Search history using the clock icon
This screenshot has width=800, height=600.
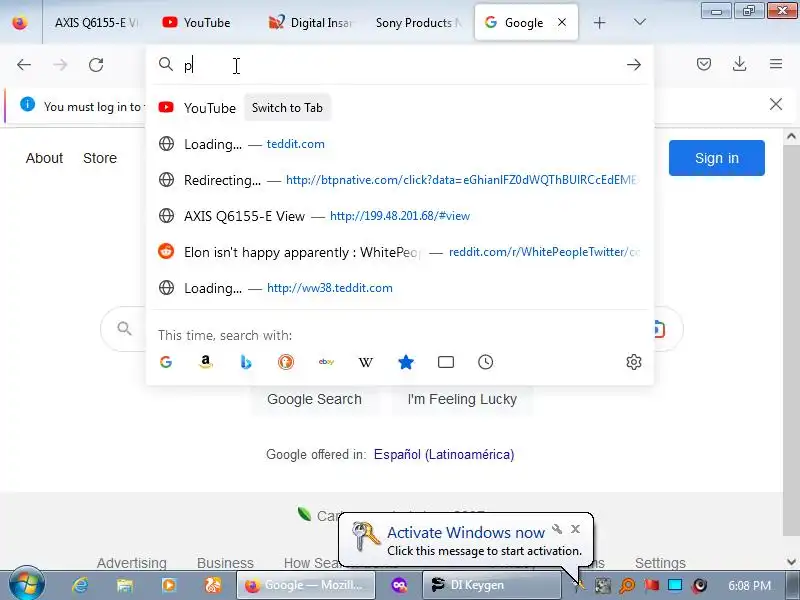pyautogui.click(x=486, y=362)
